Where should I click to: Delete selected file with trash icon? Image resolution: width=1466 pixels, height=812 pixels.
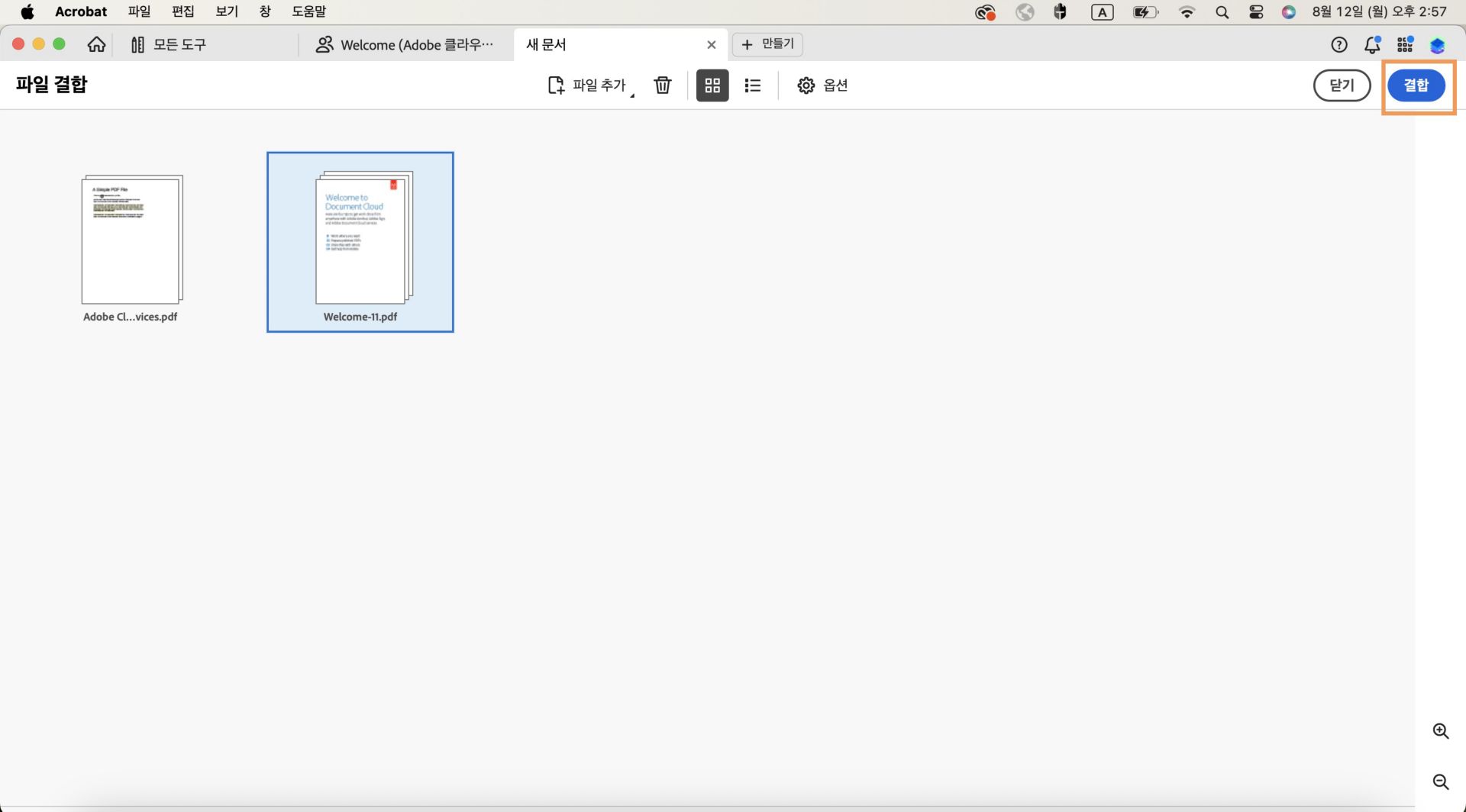click(x=663, y=85)
